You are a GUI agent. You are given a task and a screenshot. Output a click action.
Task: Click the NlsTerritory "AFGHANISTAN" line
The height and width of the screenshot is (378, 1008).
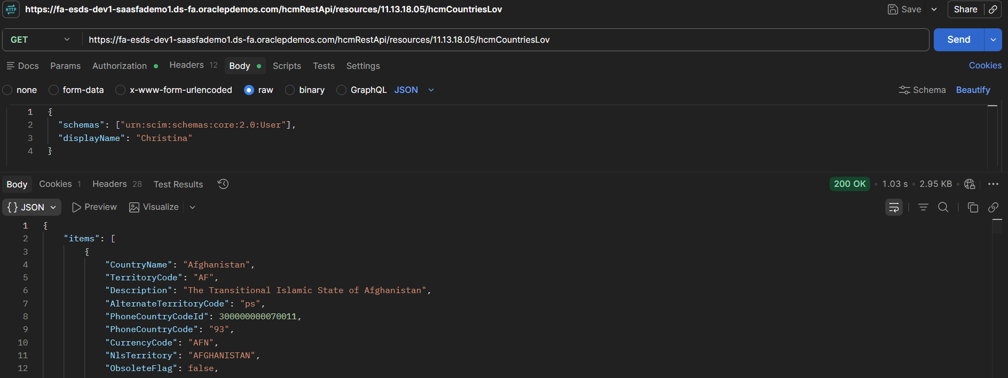click(184, 355)
